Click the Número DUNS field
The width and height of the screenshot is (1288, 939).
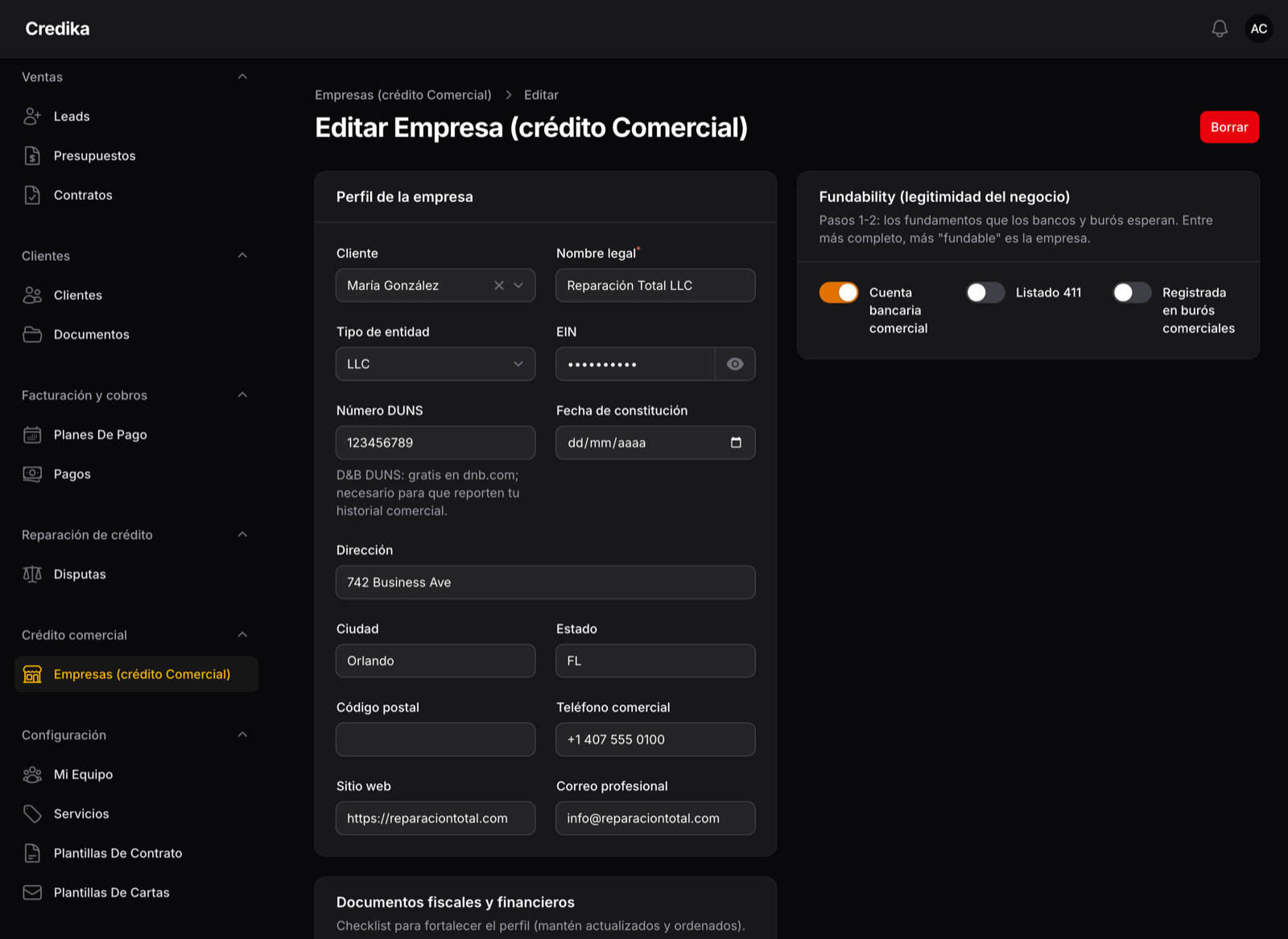tap(436, 443)
